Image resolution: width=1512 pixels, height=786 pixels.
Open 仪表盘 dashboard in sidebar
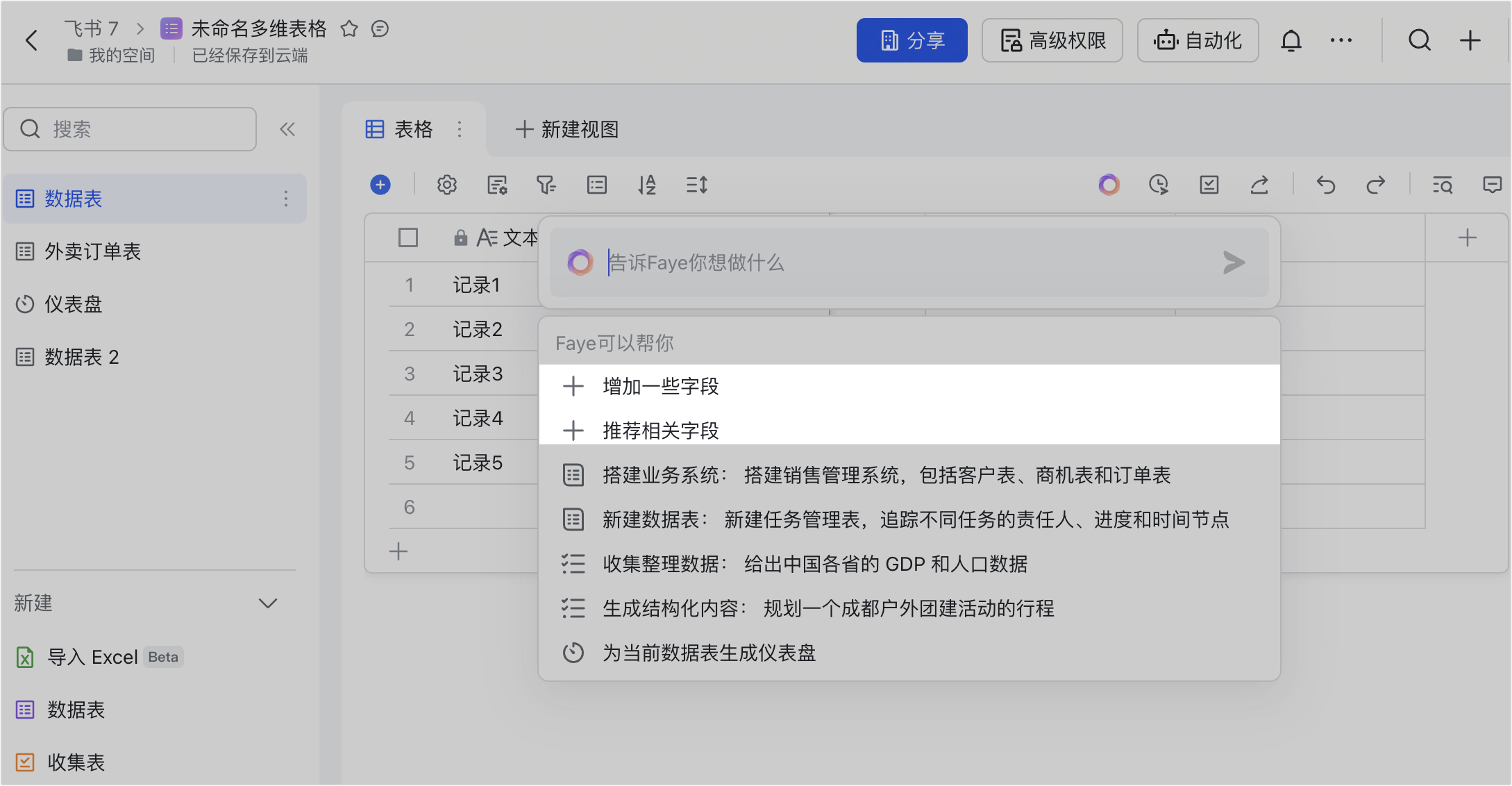coord(154,304)
